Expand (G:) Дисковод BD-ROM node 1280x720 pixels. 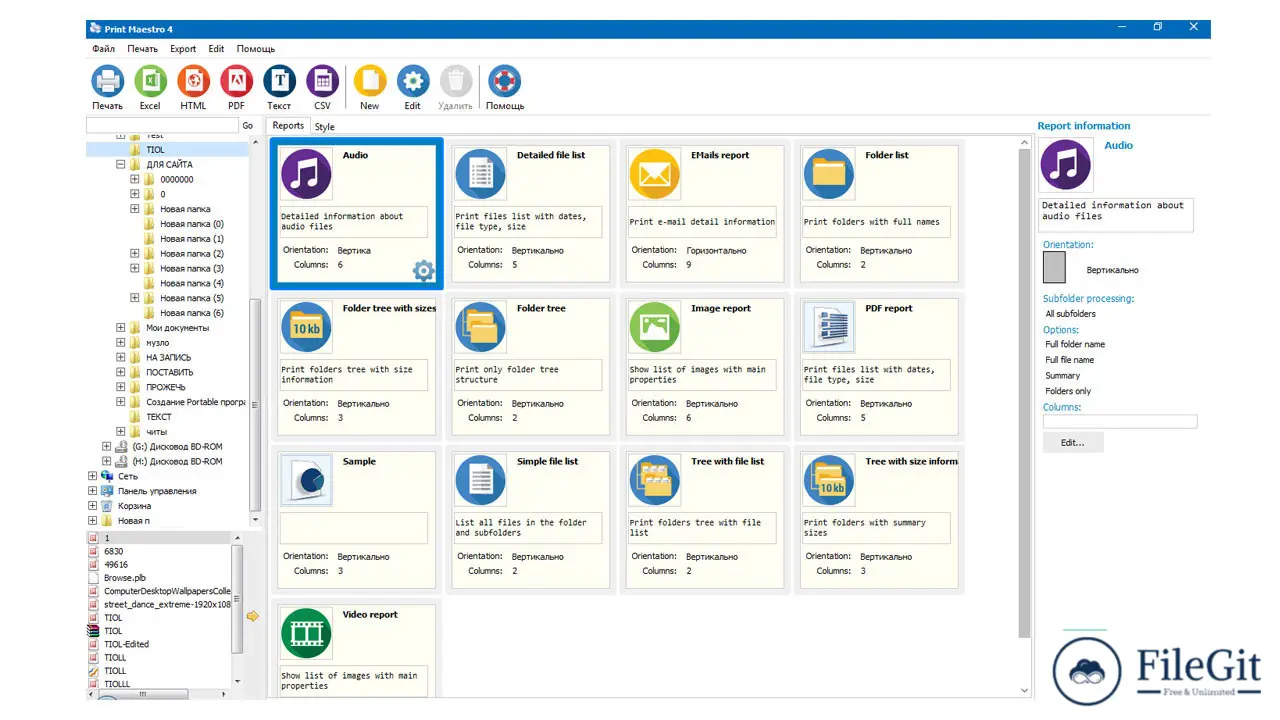(x=107, y=447)
